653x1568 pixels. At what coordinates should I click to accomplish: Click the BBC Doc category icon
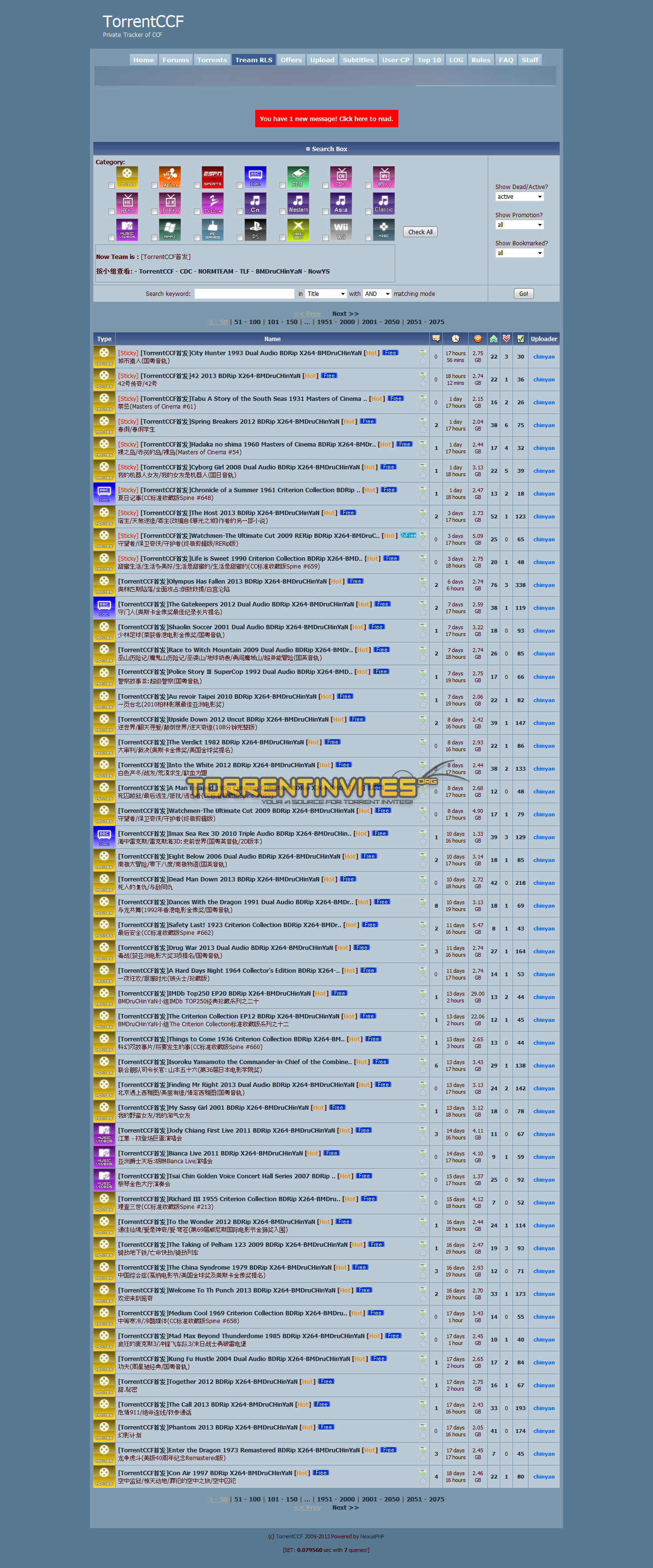pyautogui.click(x=255, y=177)
